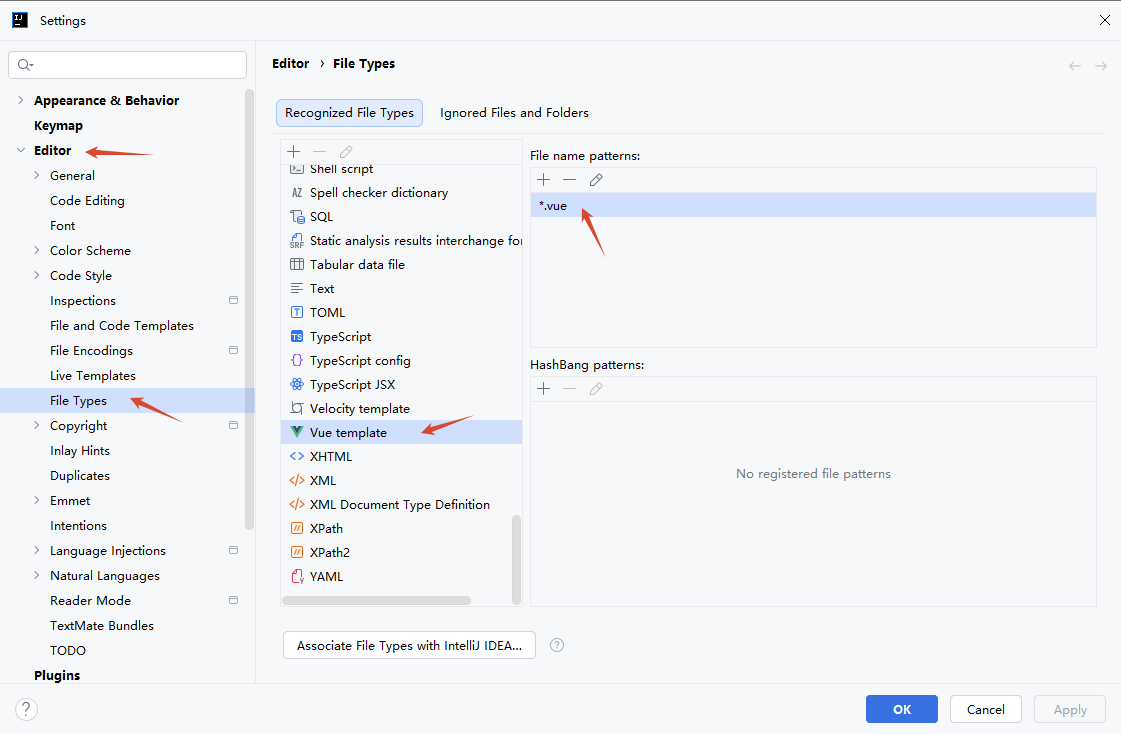This screenshot has width=1121, height=734.
Task: Edit the file name pattern
Action: pyautogui.click(x=596, y=179)
